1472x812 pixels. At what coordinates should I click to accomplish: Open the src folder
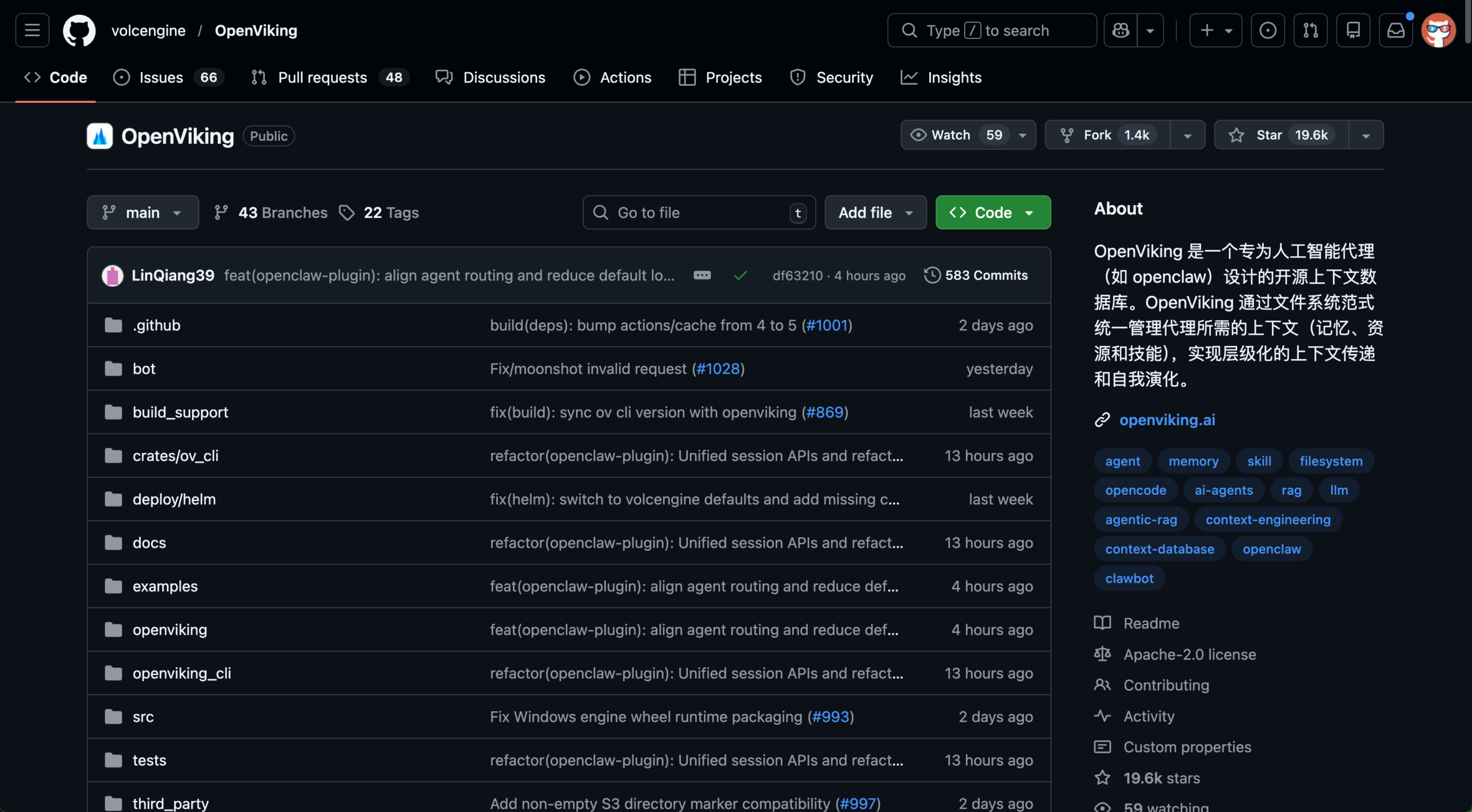(x=142, y=717)
